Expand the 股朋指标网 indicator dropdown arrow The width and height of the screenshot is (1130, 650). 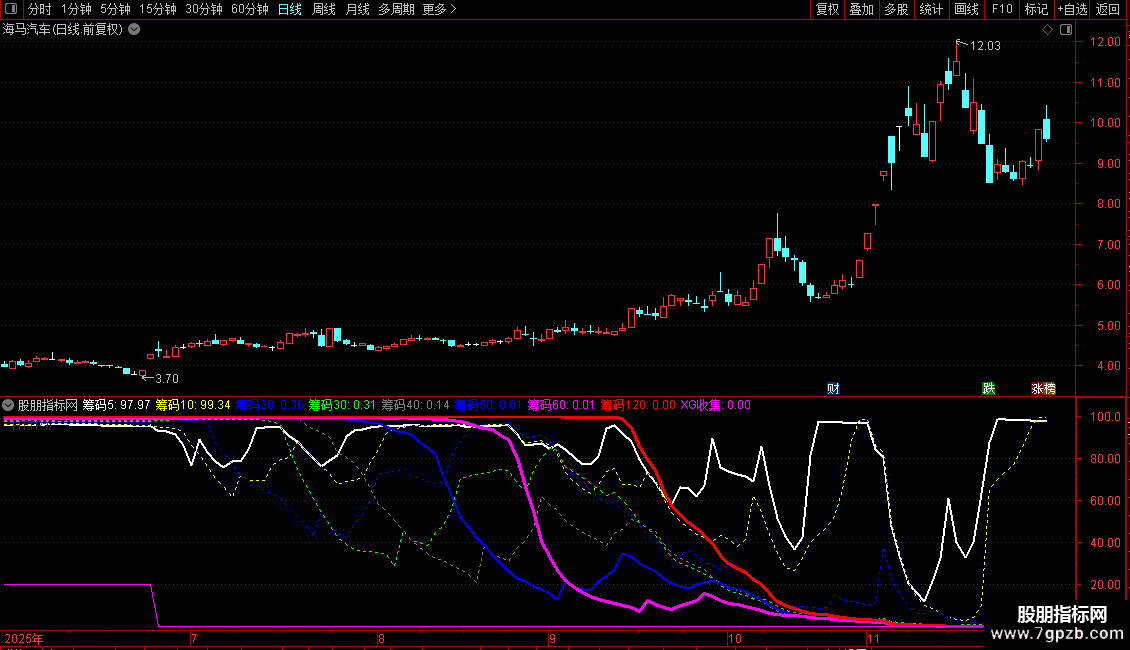[x=9, y=405]
